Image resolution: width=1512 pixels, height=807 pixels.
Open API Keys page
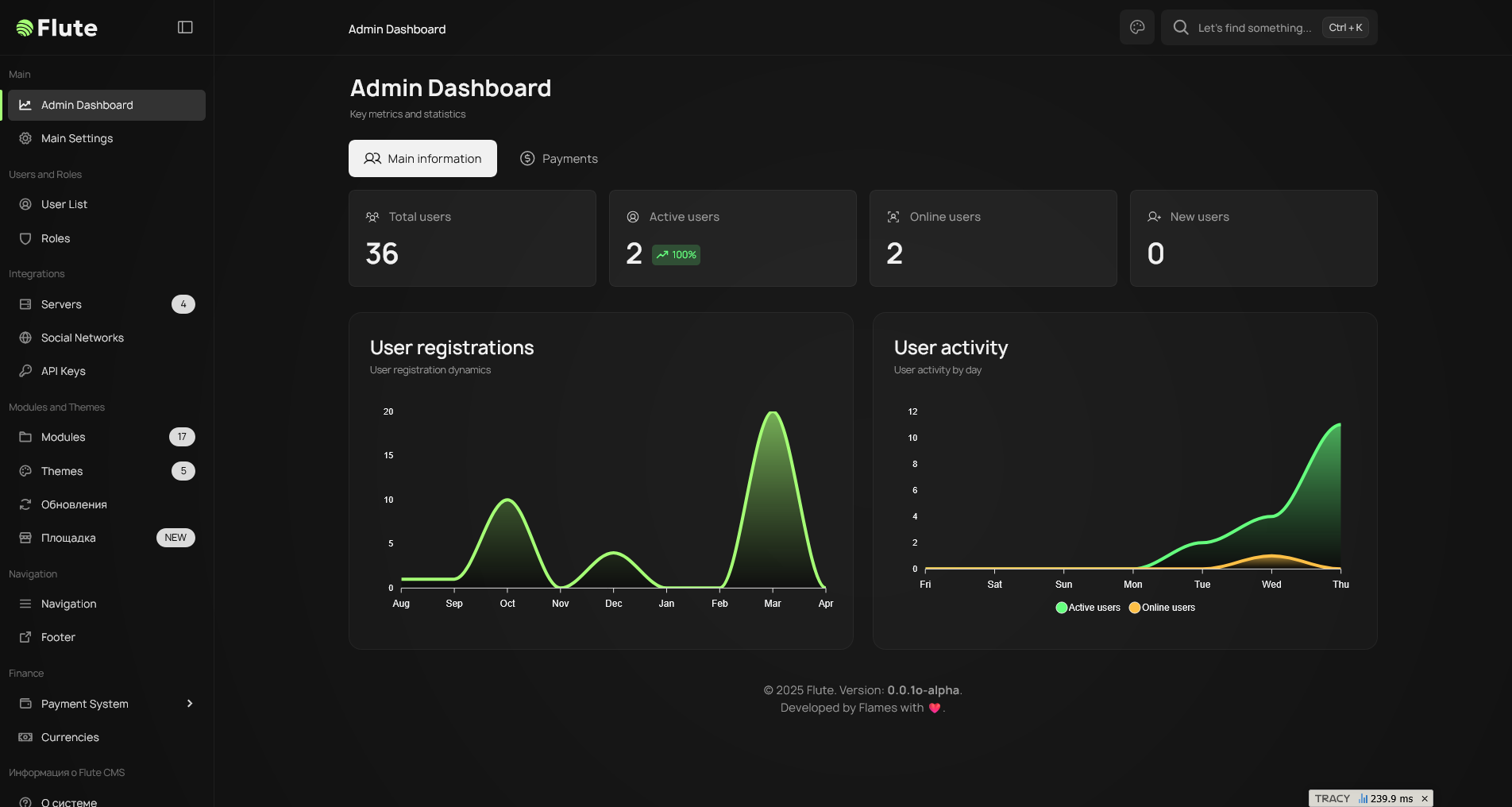point(63,371)
